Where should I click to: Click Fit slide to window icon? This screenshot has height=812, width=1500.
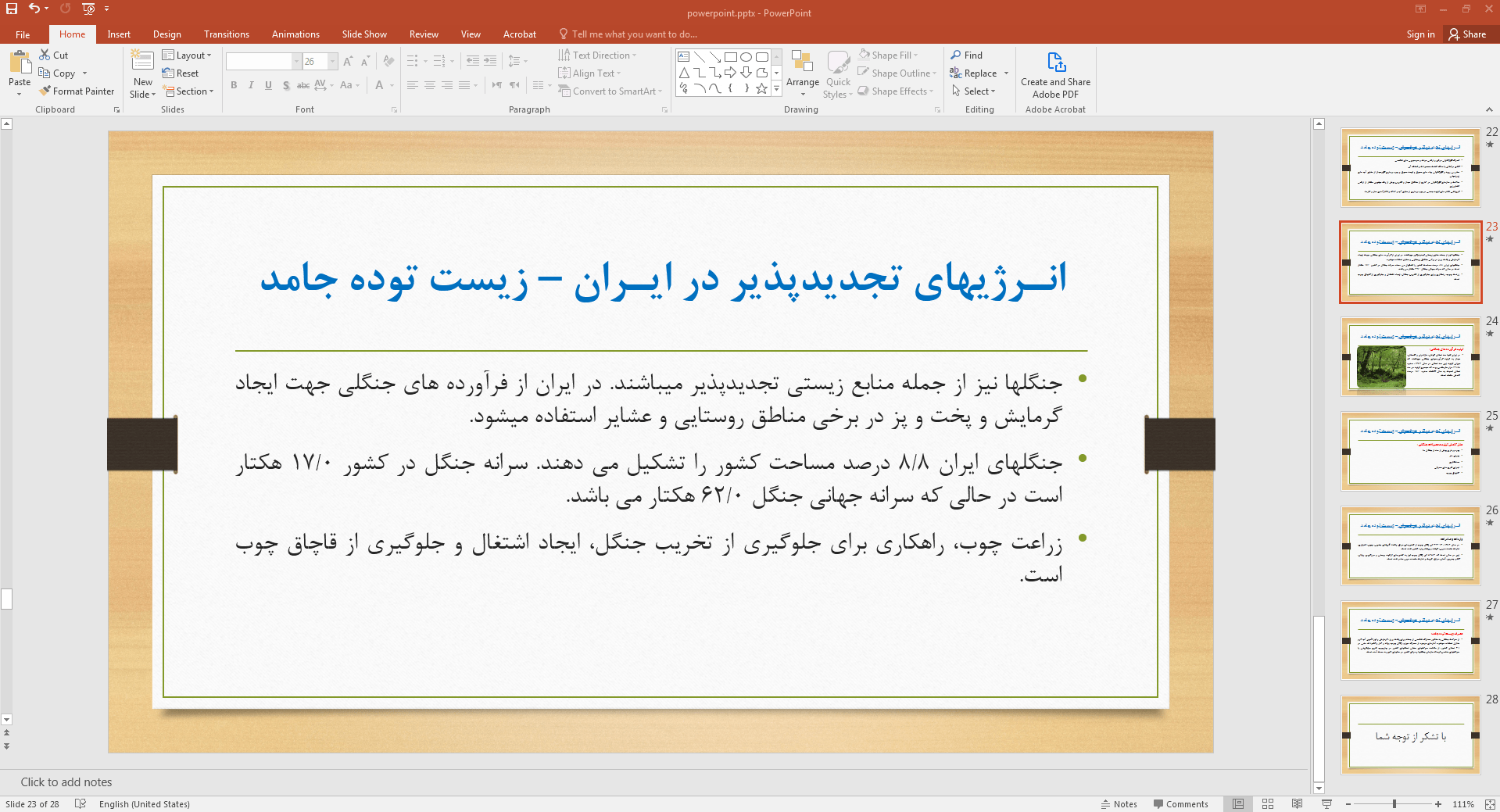(1489, 803)
